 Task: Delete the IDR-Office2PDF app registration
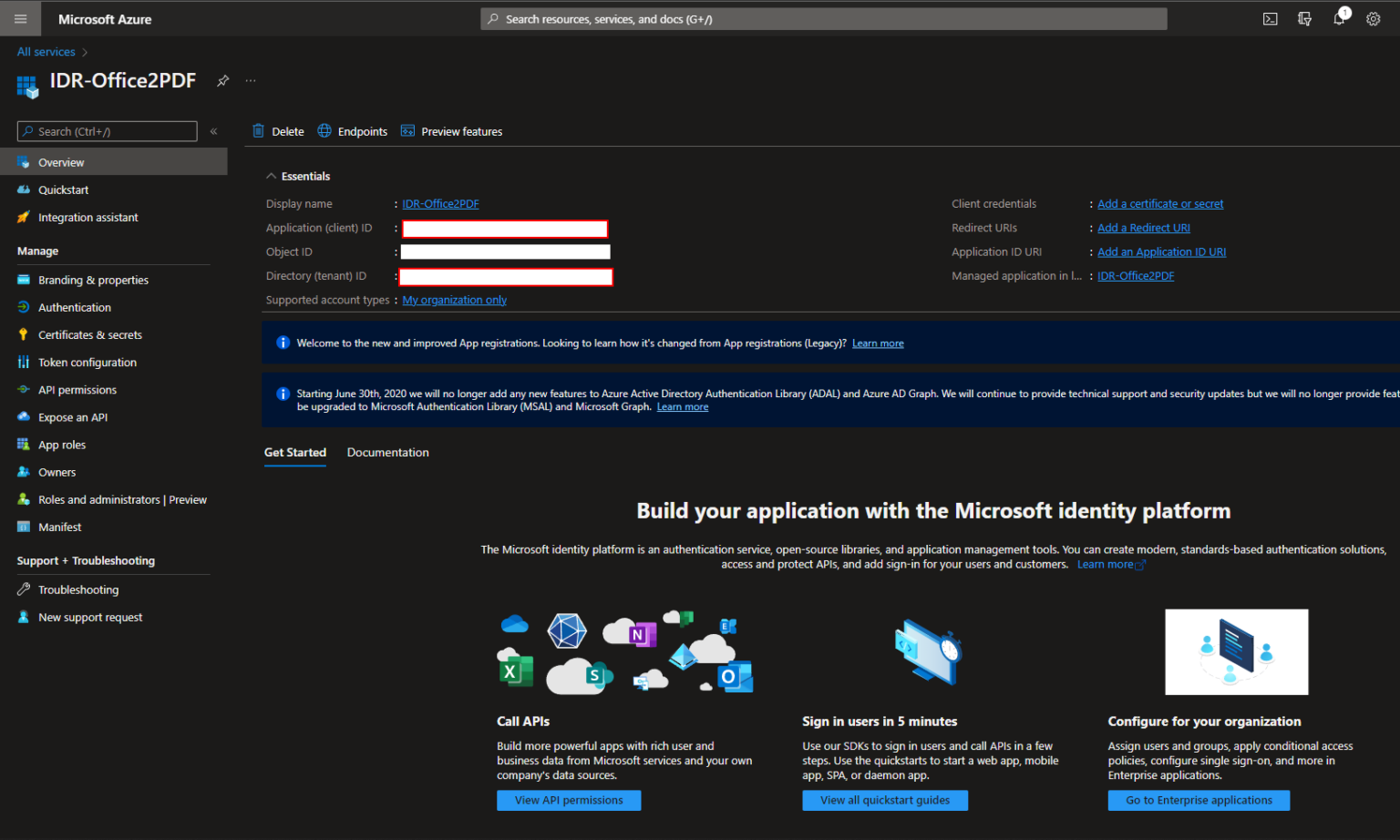pyautogui.click(x=278, y=130)
